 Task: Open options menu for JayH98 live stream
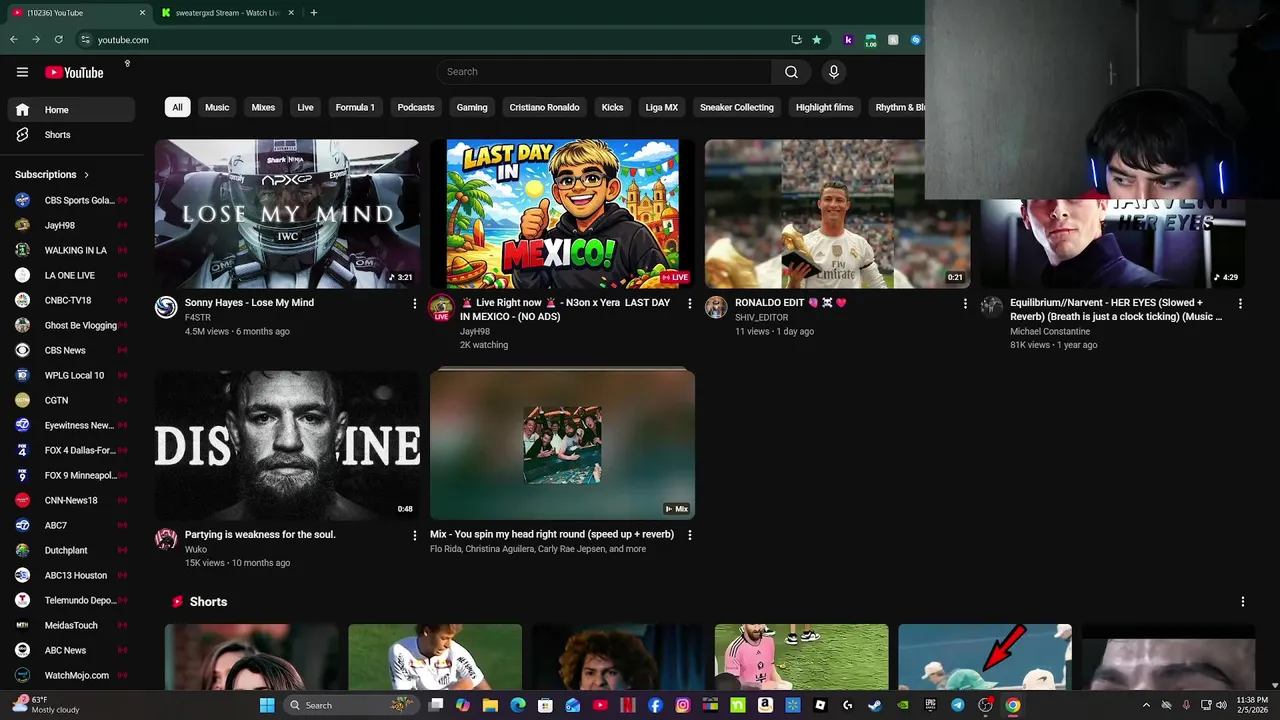690,303
